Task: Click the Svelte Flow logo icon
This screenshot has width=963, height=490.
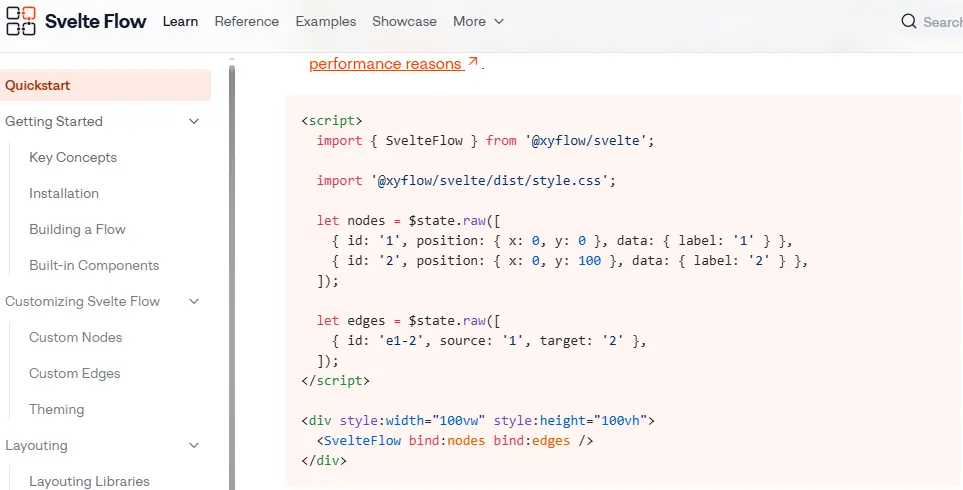Action: point(20,21)
